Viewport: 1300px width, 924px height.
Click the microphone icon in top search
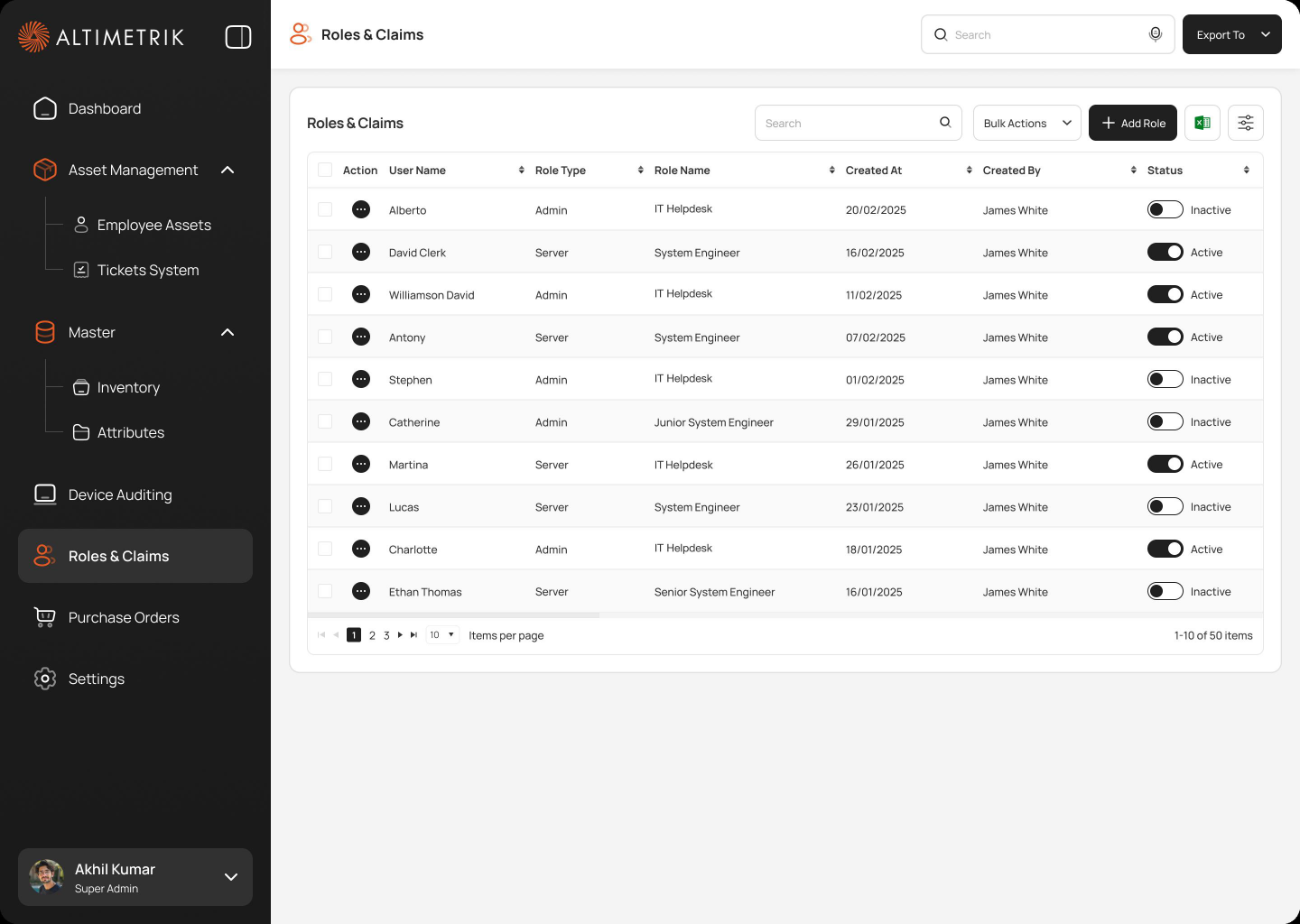(1155, 34)
